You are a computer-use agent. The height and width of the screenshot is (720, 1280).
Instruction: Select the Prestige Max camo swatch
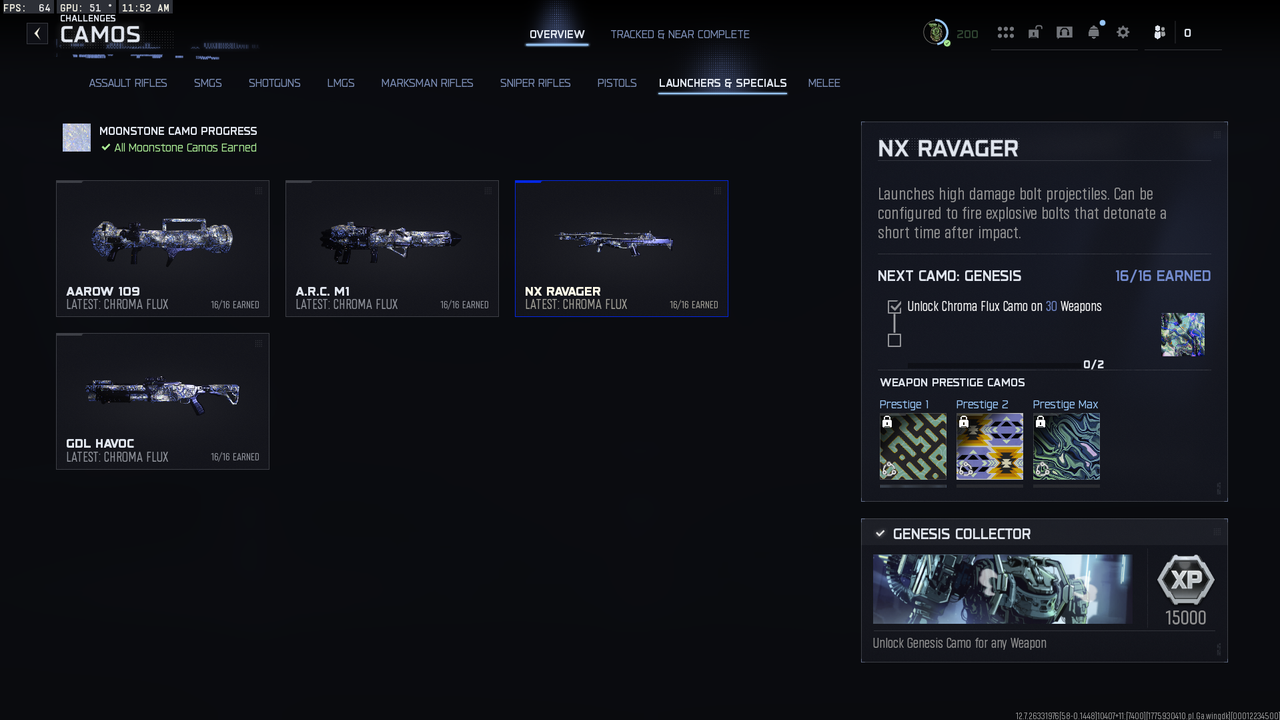point(1066,447)
